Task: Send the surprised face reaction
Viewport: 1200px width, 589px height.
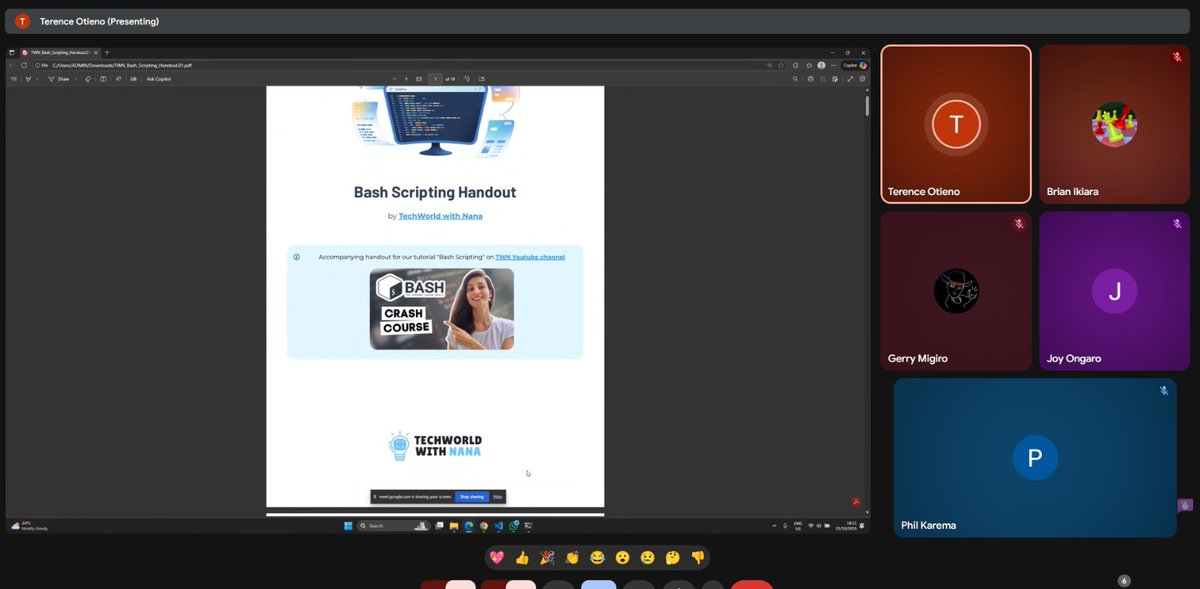Action: [x=622, y=558]
